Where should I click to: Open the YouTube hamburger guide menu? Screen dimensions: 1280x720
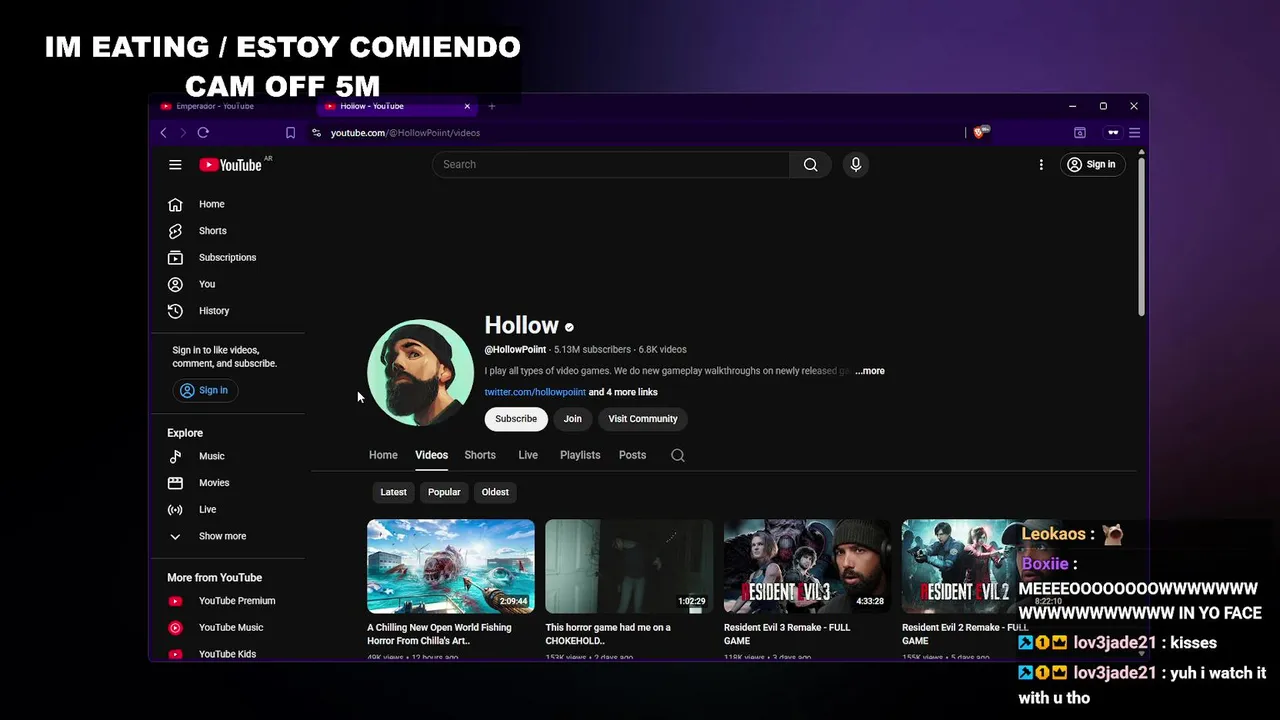pos(175,165)
